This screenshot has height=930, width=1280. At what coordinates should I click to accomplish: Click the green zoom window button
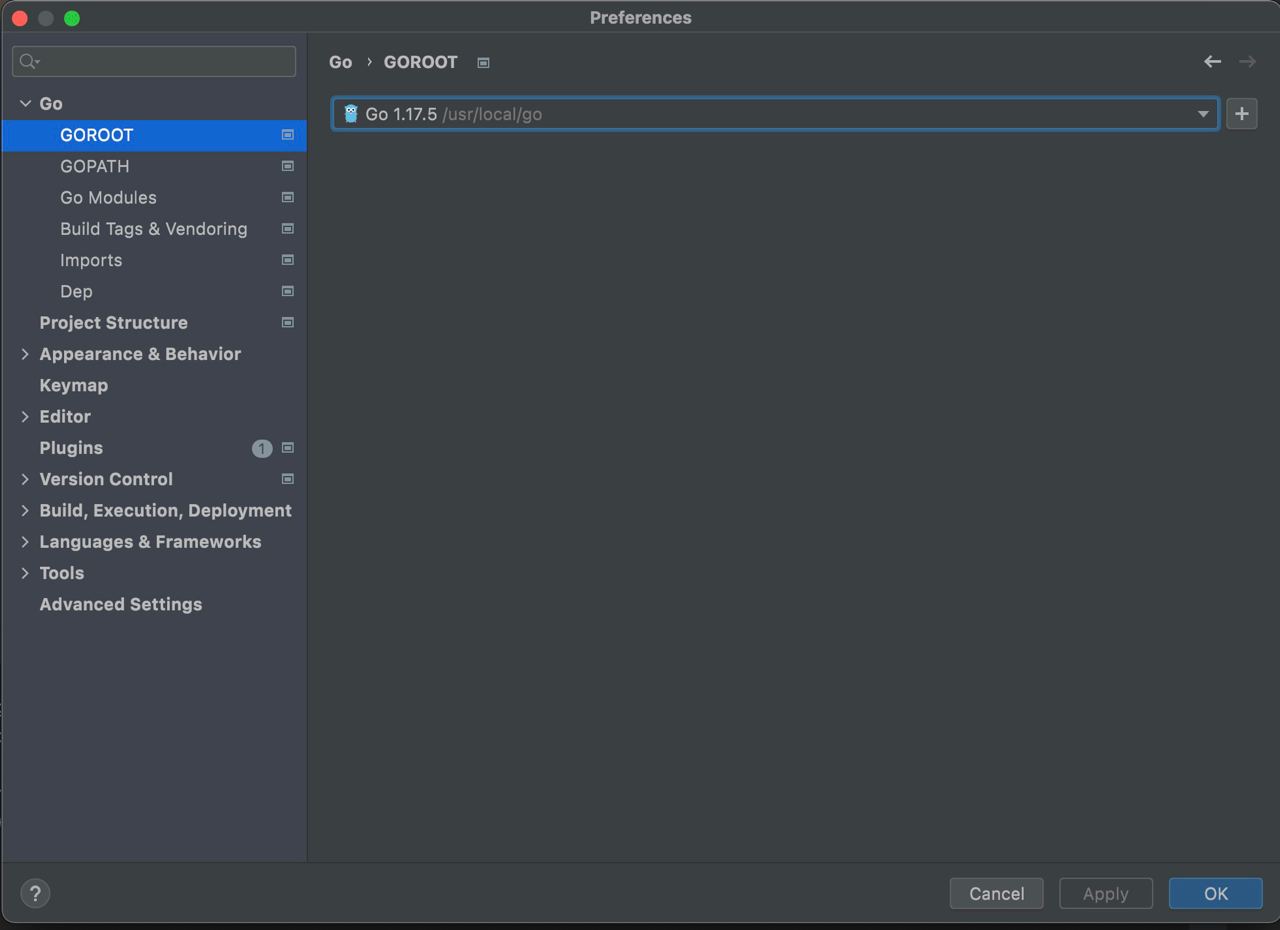(x=72, y=18)
